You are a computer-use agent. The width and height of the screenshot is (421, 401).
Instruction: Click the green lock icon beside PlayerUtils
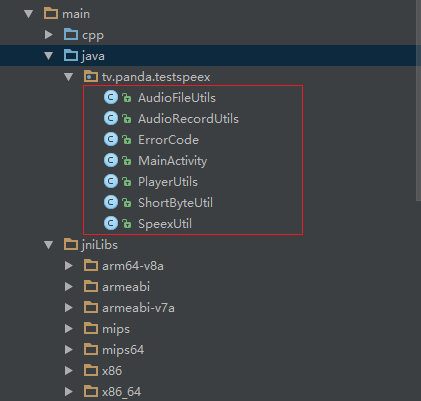pyautogui.click(x=126, y=182)
